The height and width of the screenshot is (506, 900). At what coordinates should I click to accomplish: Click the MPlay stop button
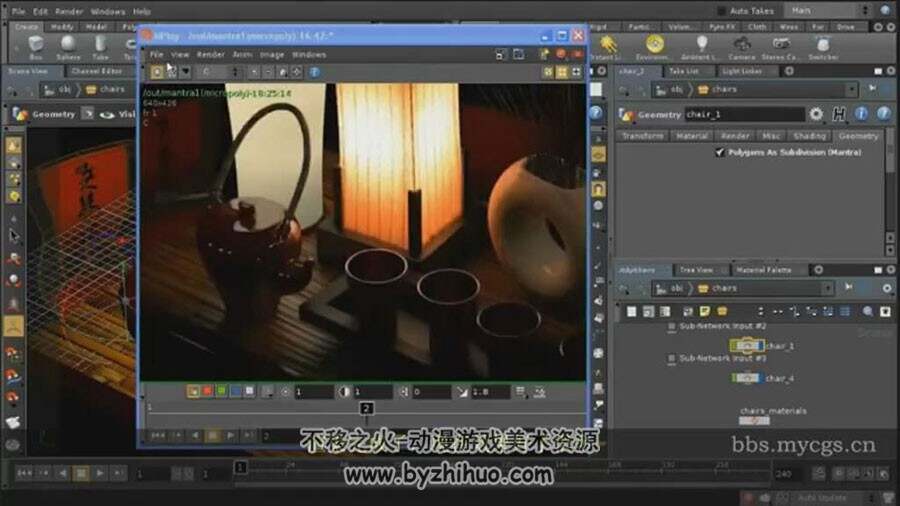[x=213, y=436]
